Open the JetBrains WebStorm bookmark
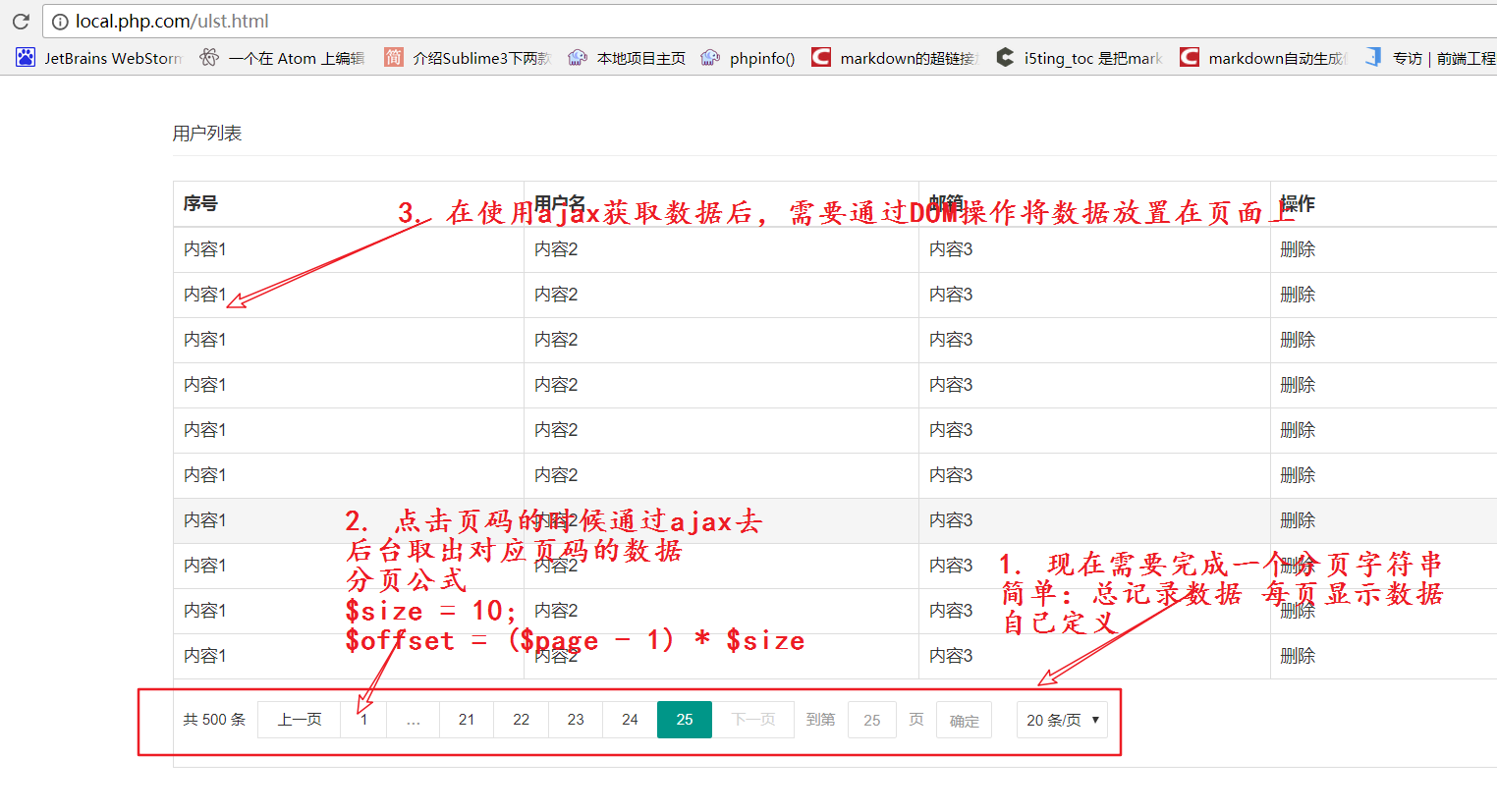This screenshot has width=1497, height=812. 99,58
